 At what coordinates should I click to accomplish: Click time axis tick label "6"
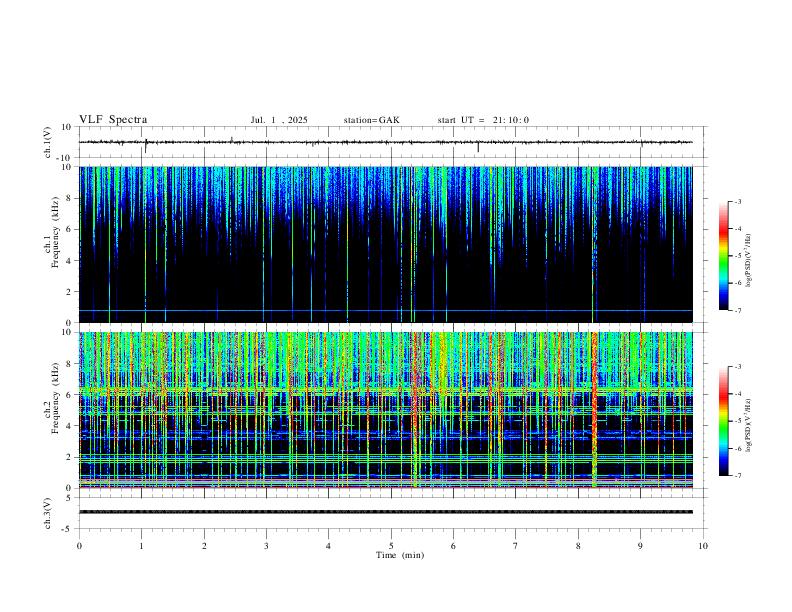(453, 546)
